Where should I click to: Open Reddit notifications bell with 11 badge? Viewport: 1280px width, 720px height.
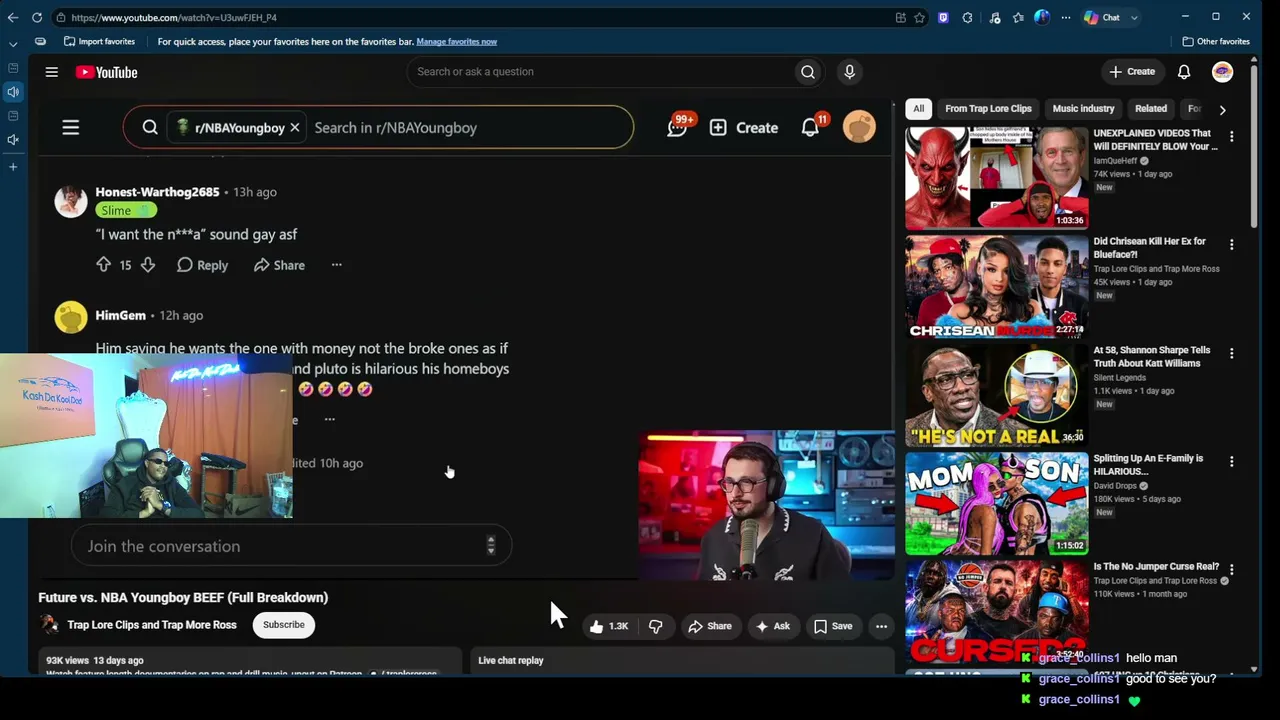click(x=811, y=127)
